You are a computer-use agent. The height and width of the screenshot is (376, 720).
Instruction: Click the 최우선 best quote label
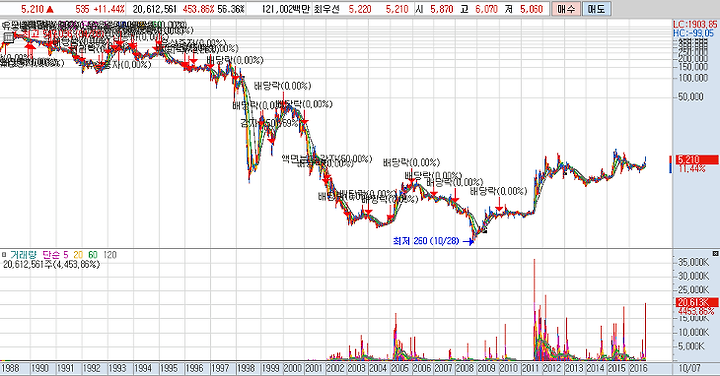pos(326,9)
